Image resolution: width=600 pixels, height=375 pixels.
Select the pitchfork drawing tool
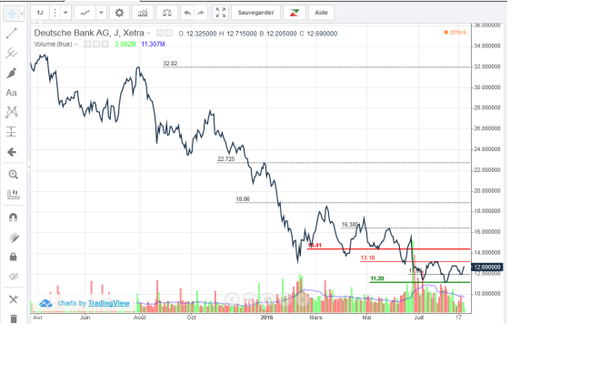(x=11, y=53)
